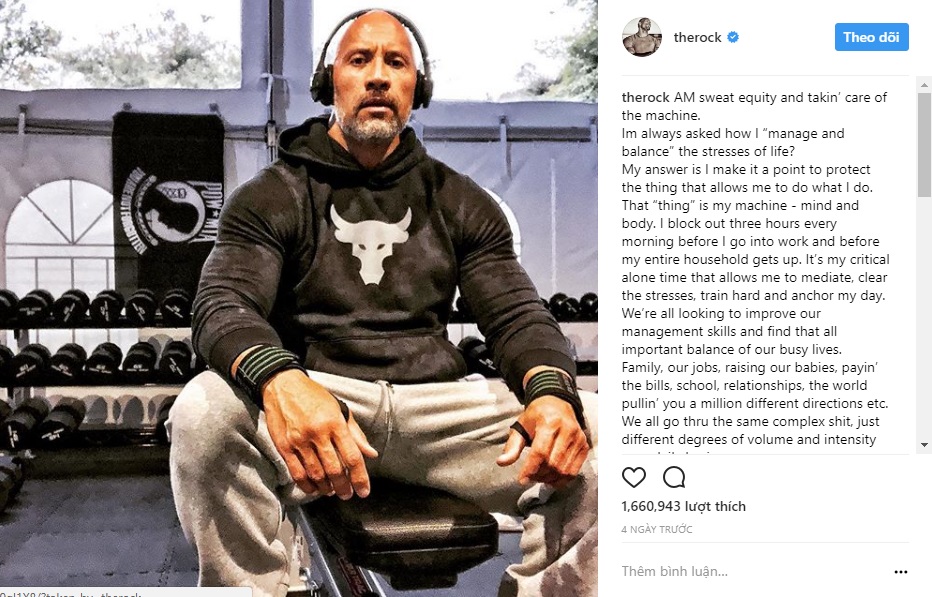Open comments with the speech bubble icon
The height and width of the screenshot is (597, 932).
(x=674, y=476)
